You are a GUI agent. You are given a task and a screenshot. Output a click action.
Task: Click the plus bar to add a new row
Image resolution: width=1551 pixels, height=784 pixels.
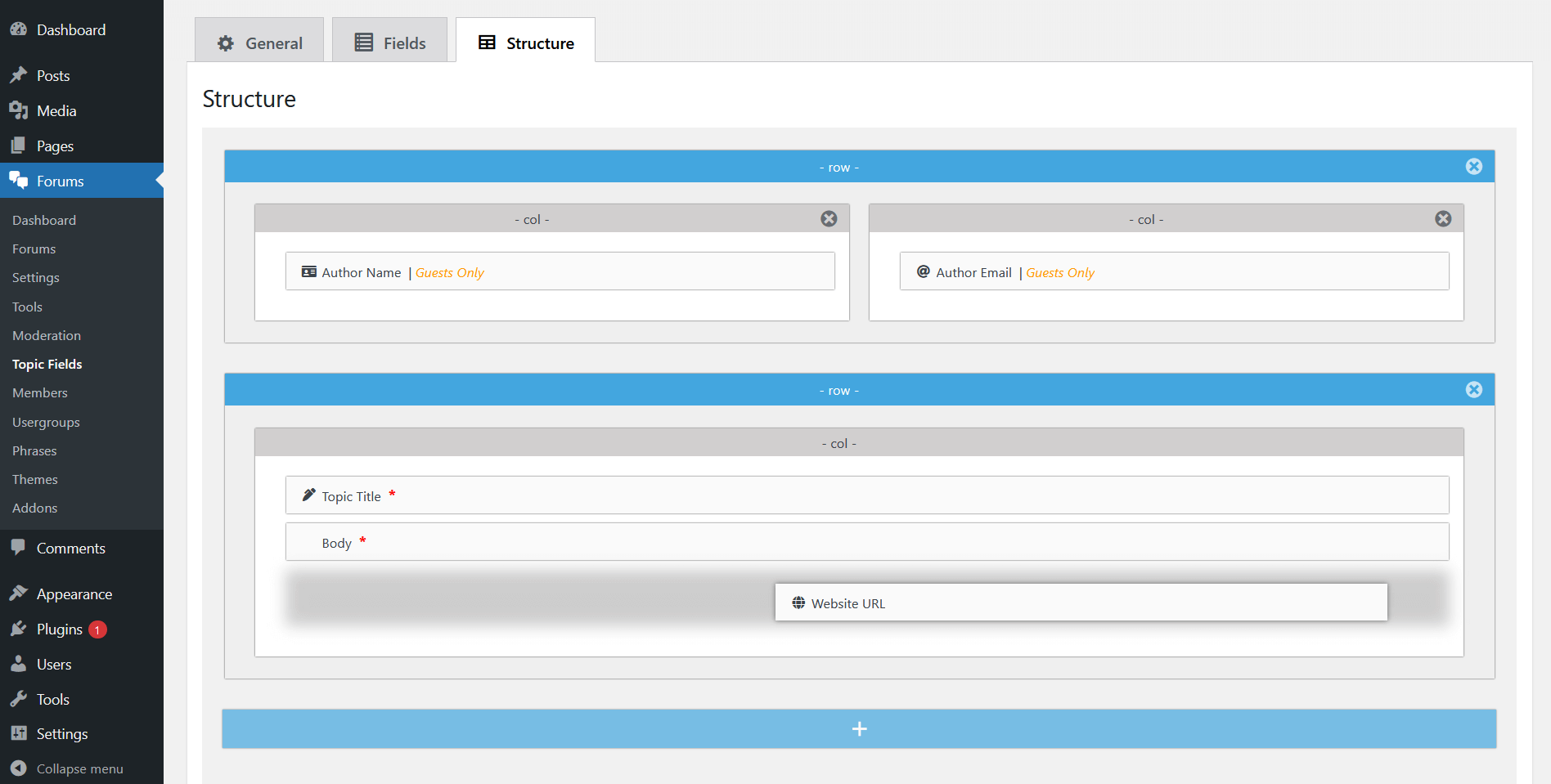coord(859,728)
